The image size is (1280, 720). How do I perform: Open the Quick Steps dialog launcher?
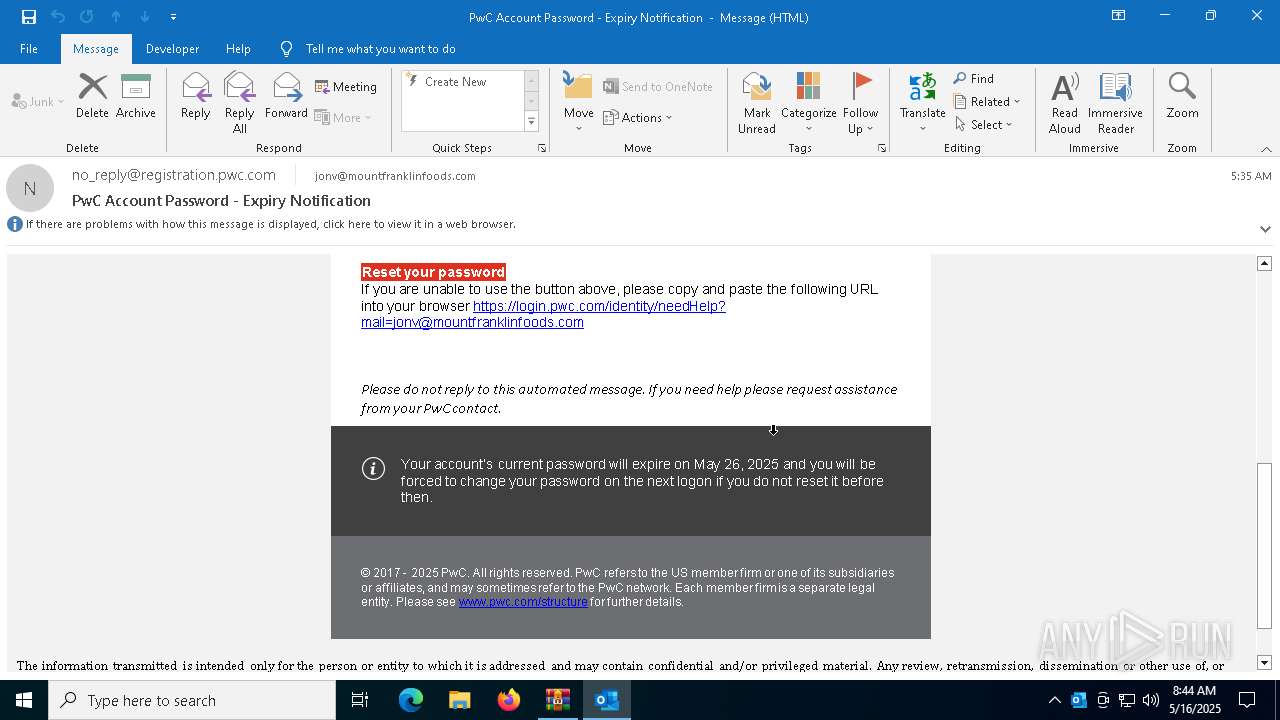(542, 148)
